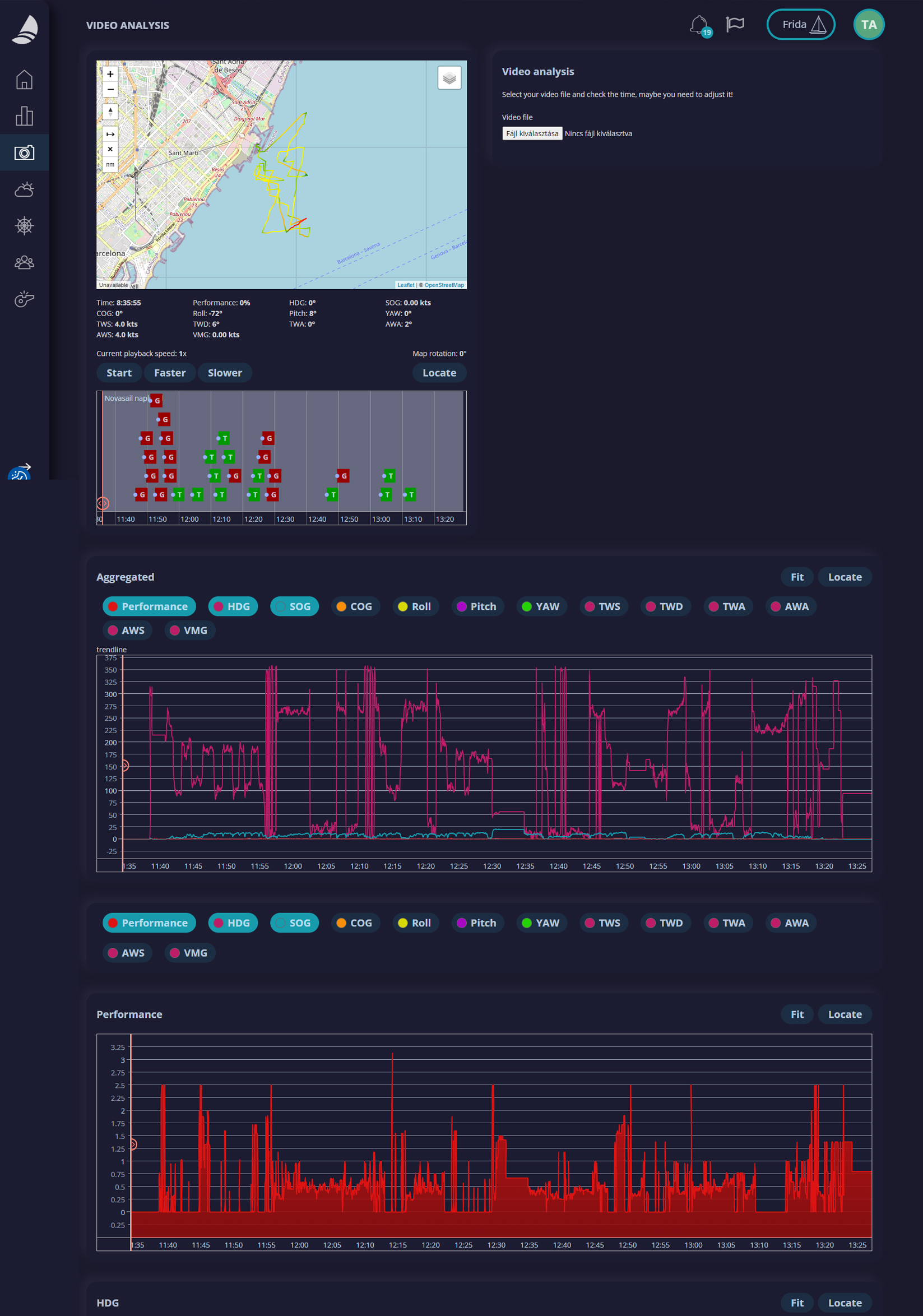Click the ship's helm wheel sidebar icon
This screenshot has width=923, height=1316.
pos(24,226)
